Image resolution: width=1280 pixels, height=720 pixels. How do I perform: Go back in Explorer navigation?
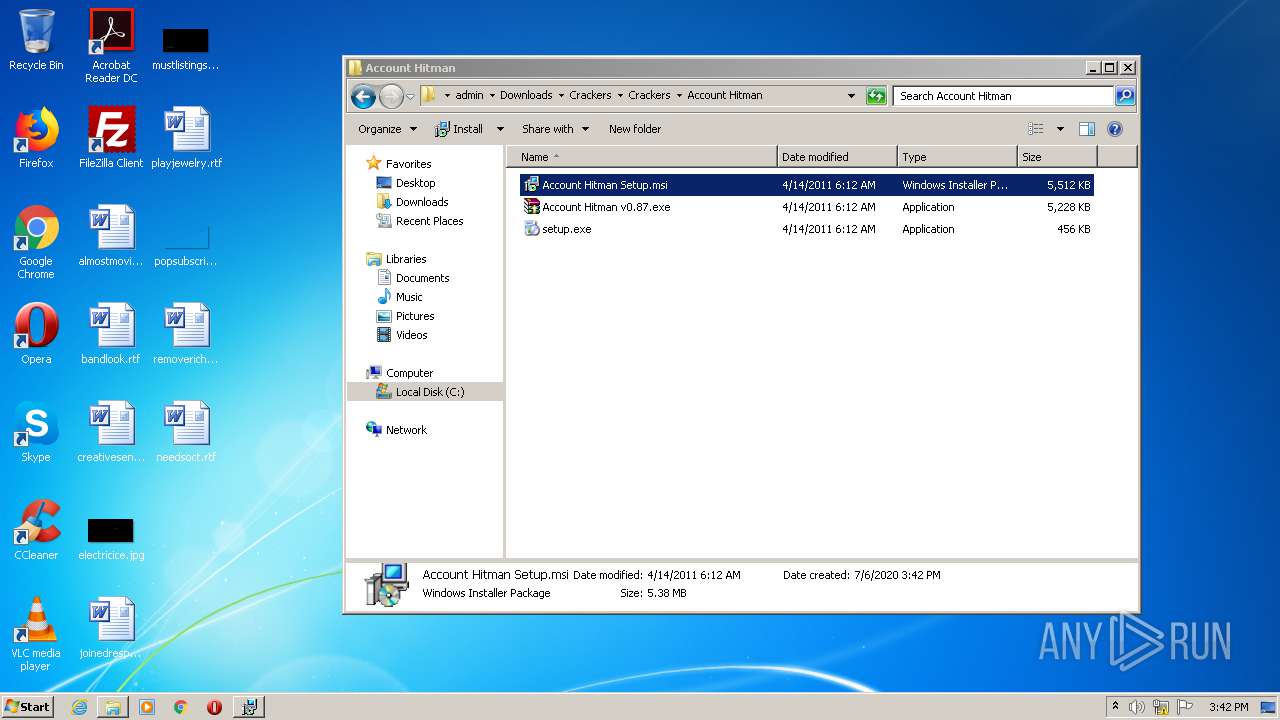click(x=363, y=96)
